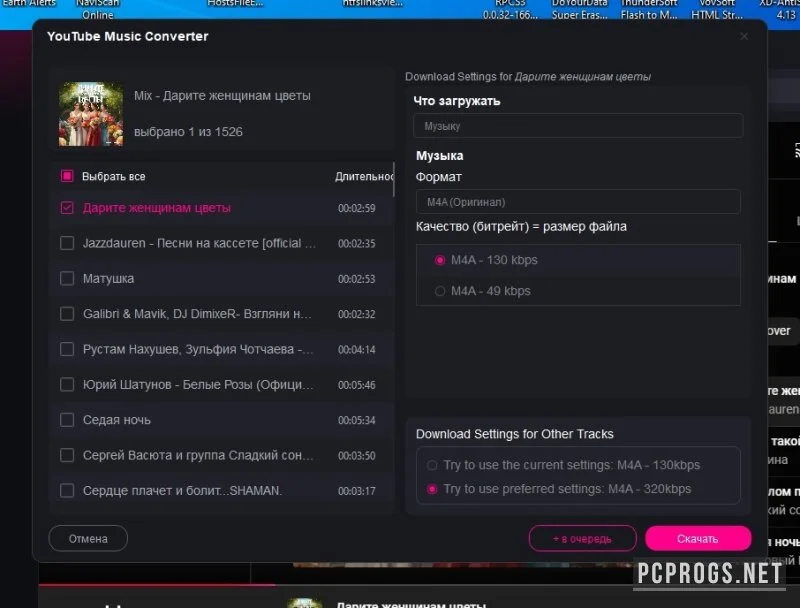The image size is (800, 608).
Task: Open the 'NaviScan Online' desktop shortcut
Action: 97,9
